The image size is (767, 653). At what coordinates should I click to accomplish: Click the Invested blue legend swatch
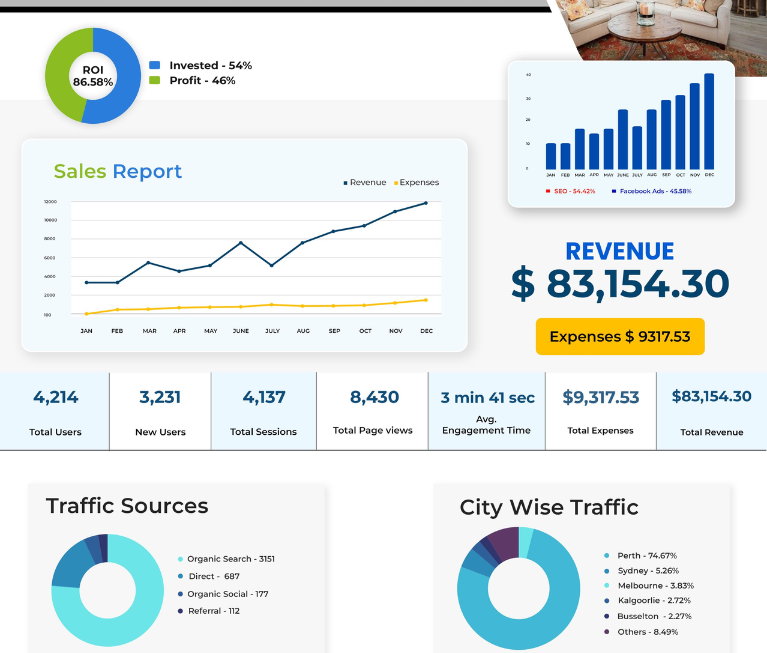click(155, 65)
